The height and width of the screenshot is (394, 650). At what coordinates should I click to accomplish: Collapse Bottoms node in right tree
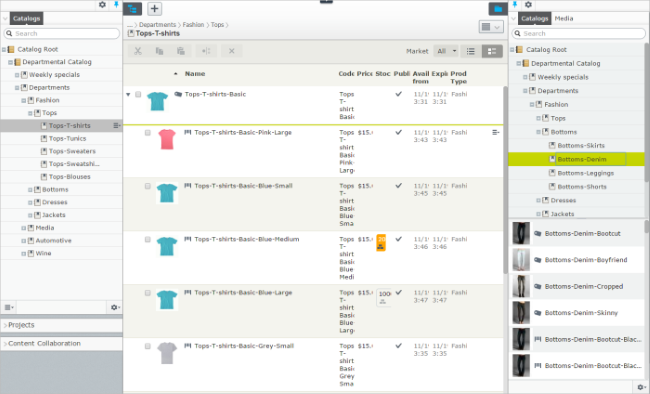click(x=538, y=132)
